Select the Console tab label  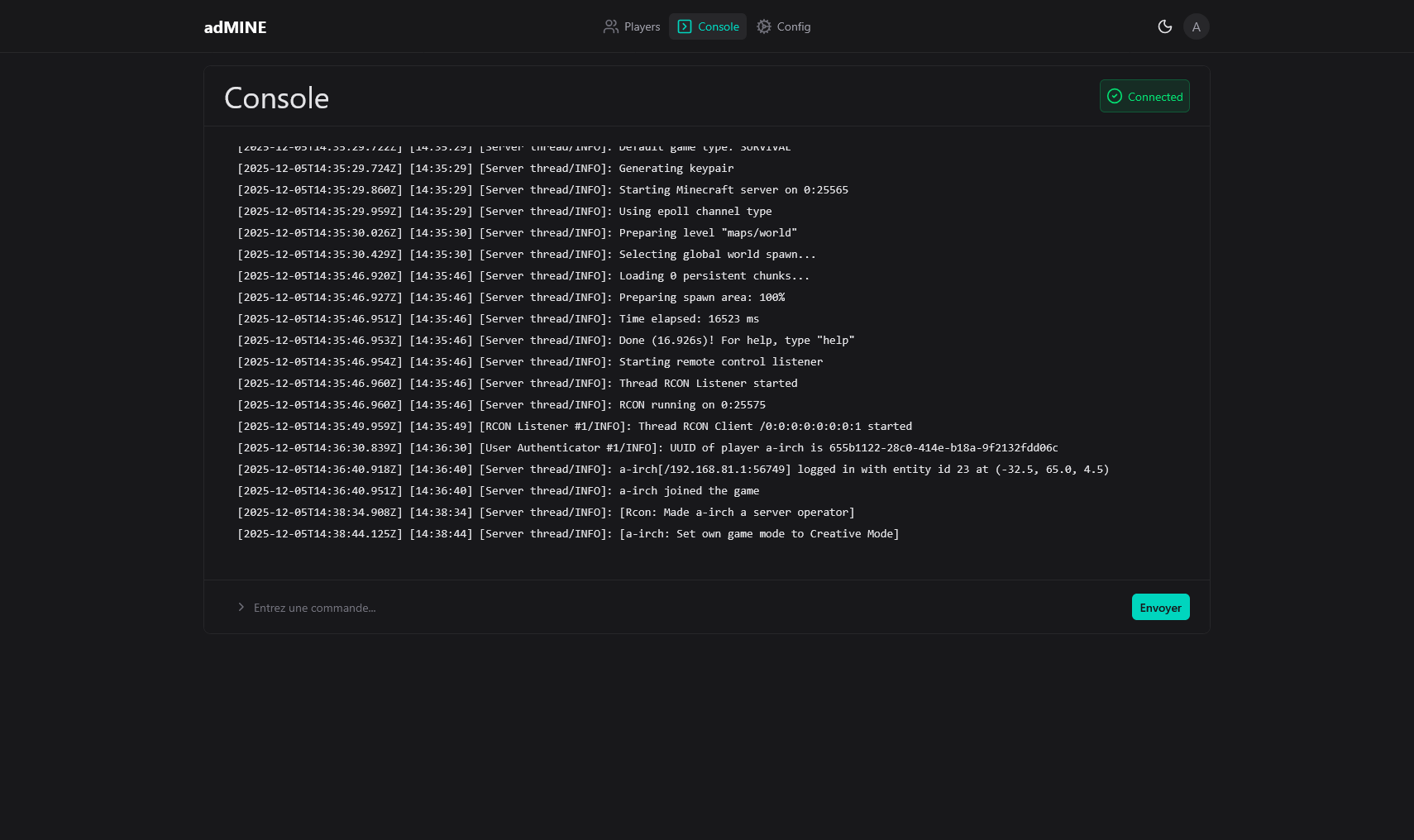point(718,26)
